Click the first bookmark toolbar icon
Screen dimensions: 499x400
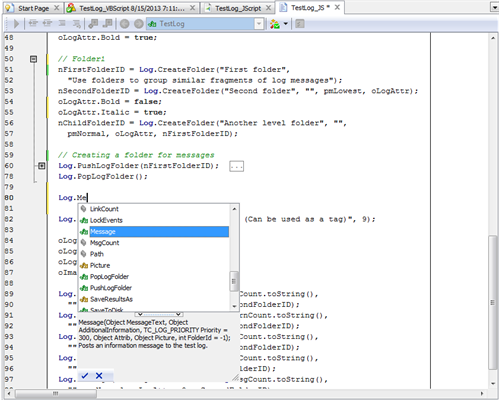point(93,23)
